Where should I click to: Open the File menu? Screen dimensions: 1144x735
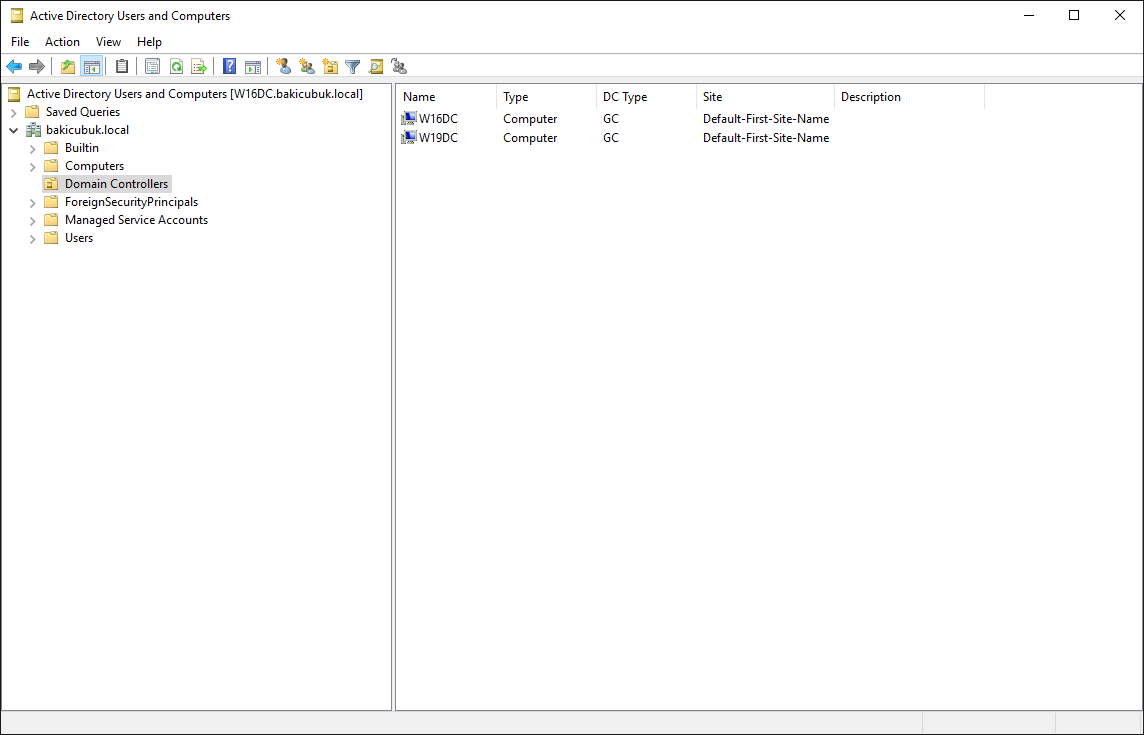pos(20,42)
